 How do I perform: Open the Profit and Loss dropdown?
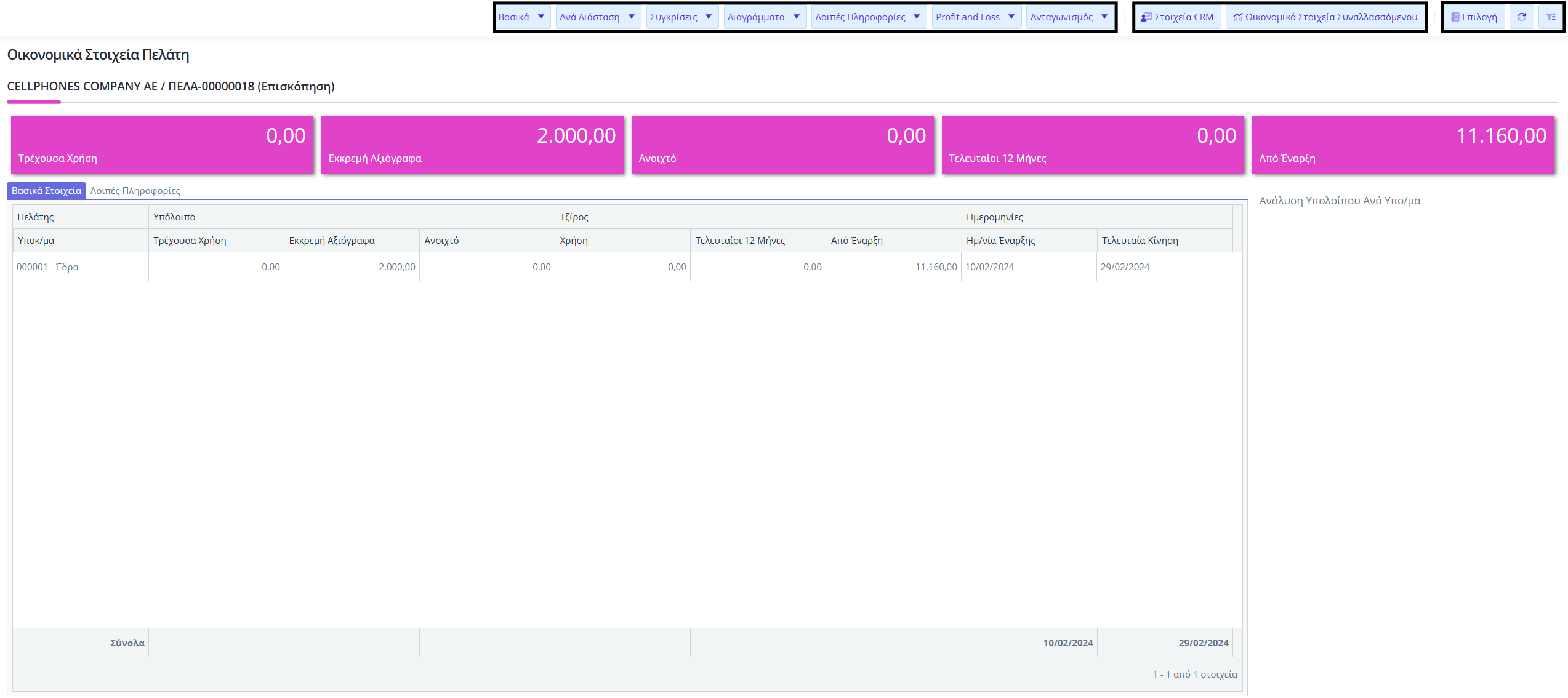click(976, 17)
